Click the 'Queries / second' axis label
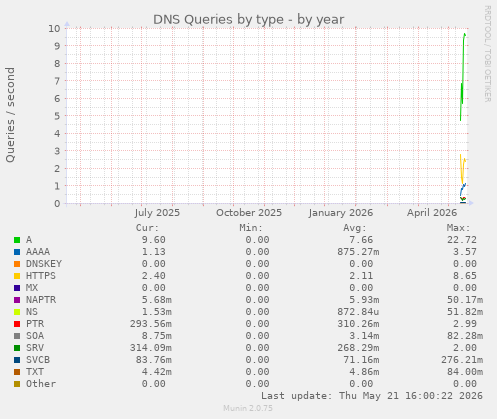The image size is (497, 419). pyautogui.click(x=10, y=115)
